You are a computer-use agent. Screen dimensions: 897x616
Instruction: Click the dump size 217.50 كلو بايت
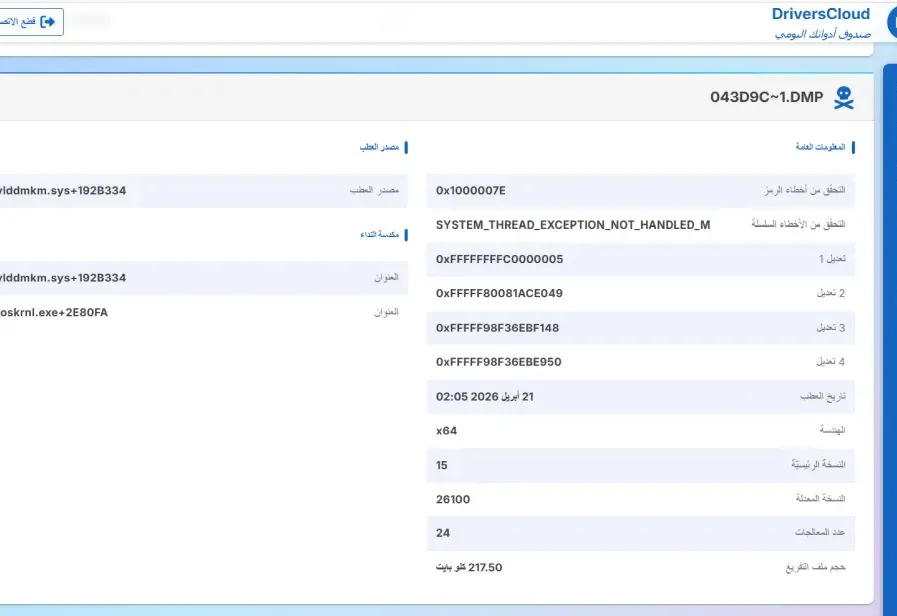pos(469,567)
